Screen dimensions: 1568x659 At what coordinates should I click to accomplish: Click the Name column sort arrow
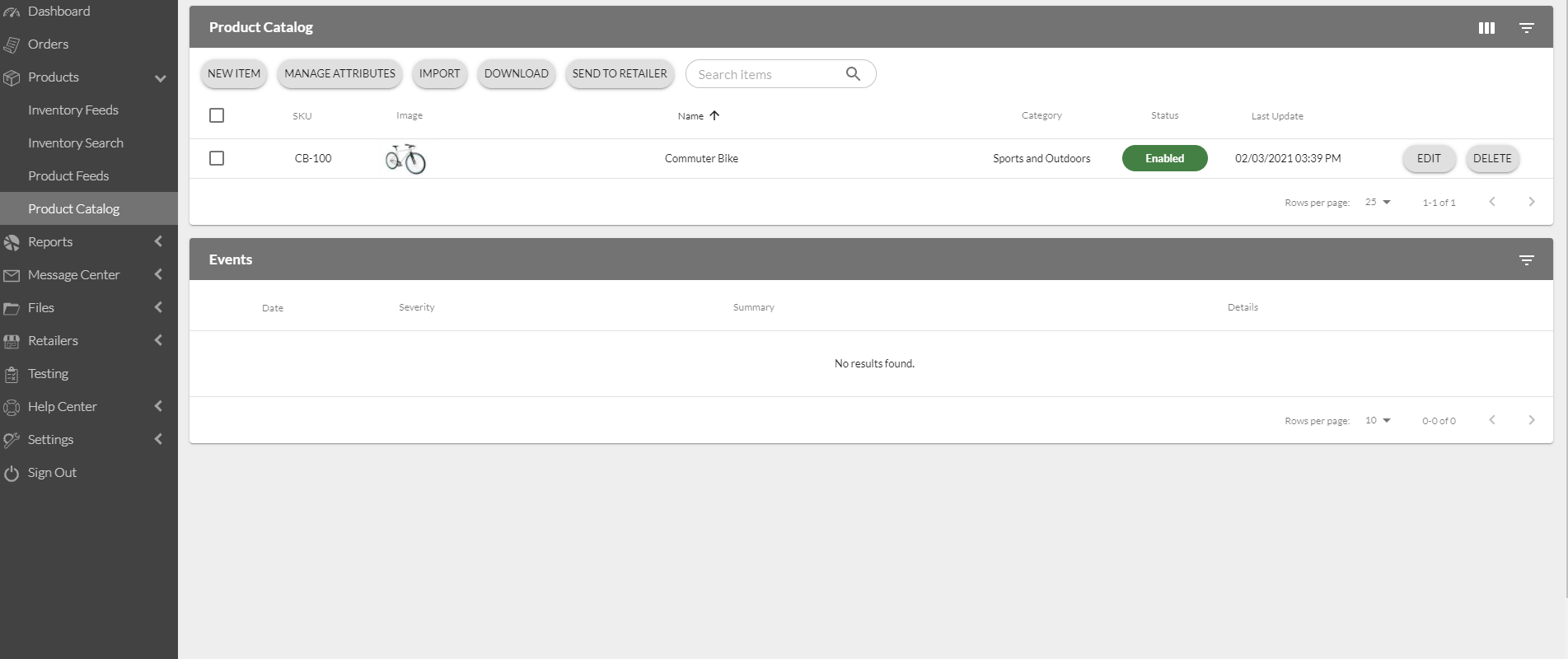714,116
